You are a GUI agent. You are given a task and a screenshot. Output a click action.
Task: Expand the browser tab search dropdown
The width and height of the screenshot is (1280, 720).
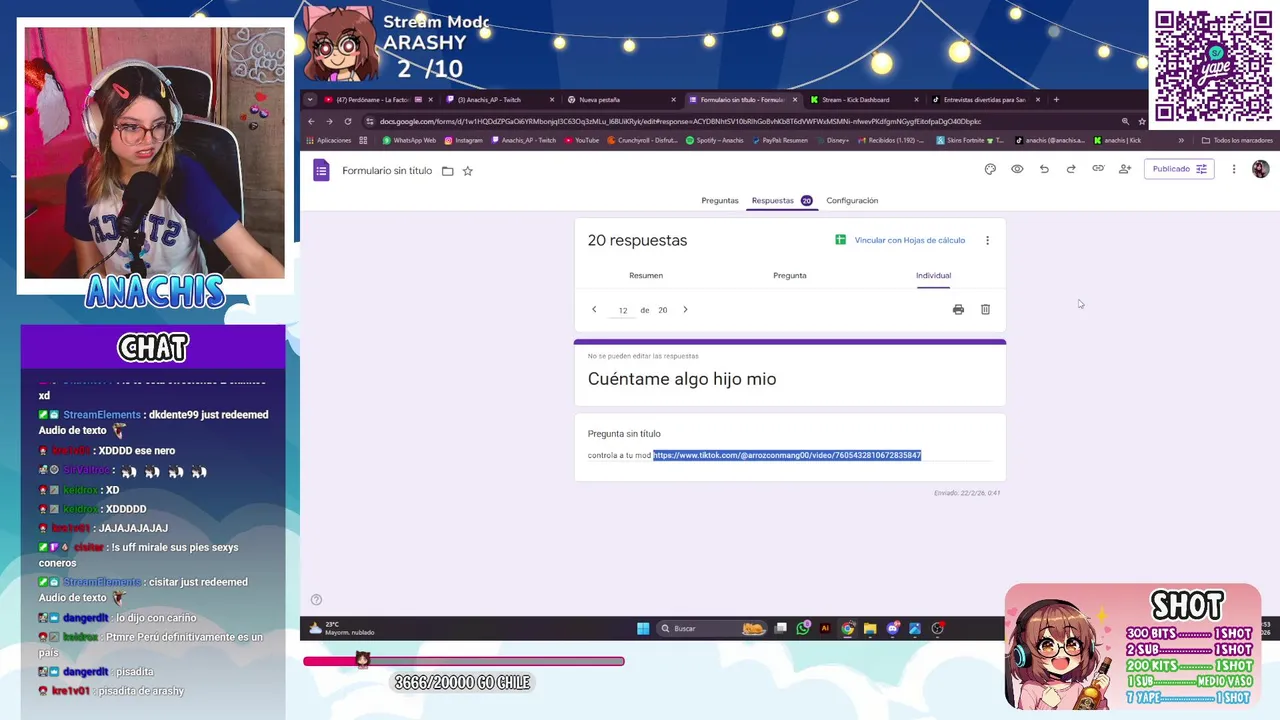click(310, 100)
